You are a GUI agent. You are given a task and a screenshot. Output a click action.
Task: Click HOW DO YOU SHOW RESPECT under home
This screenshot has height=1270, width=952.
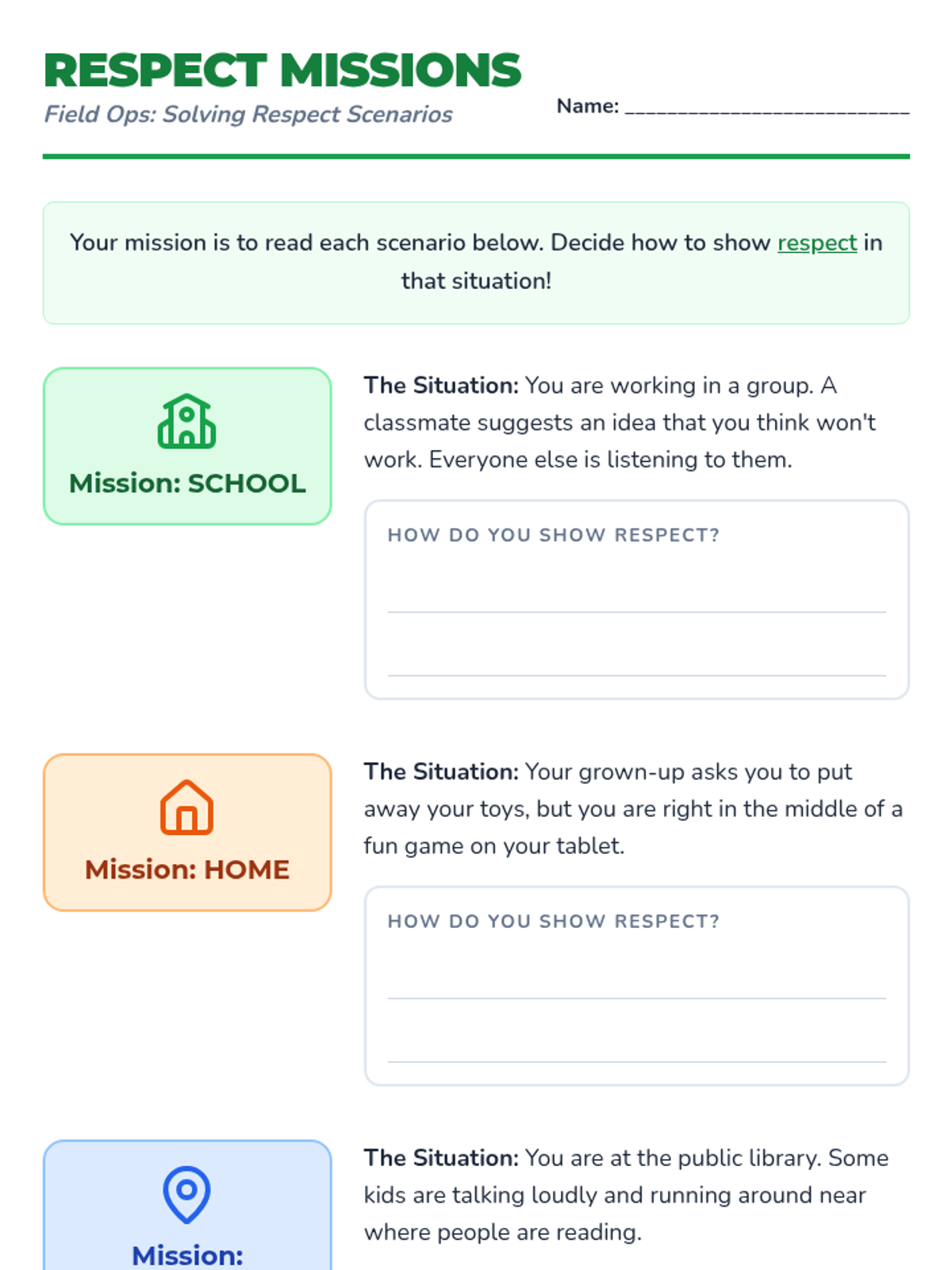tap(553, 922)
